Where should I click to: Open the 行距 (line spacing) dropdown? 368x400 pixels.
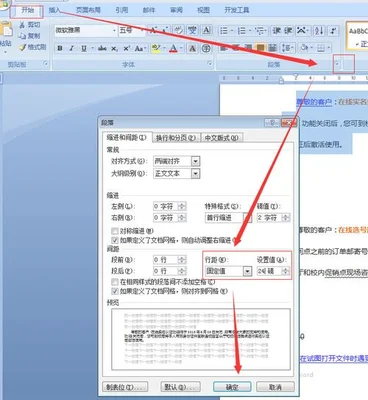[247, 271]
